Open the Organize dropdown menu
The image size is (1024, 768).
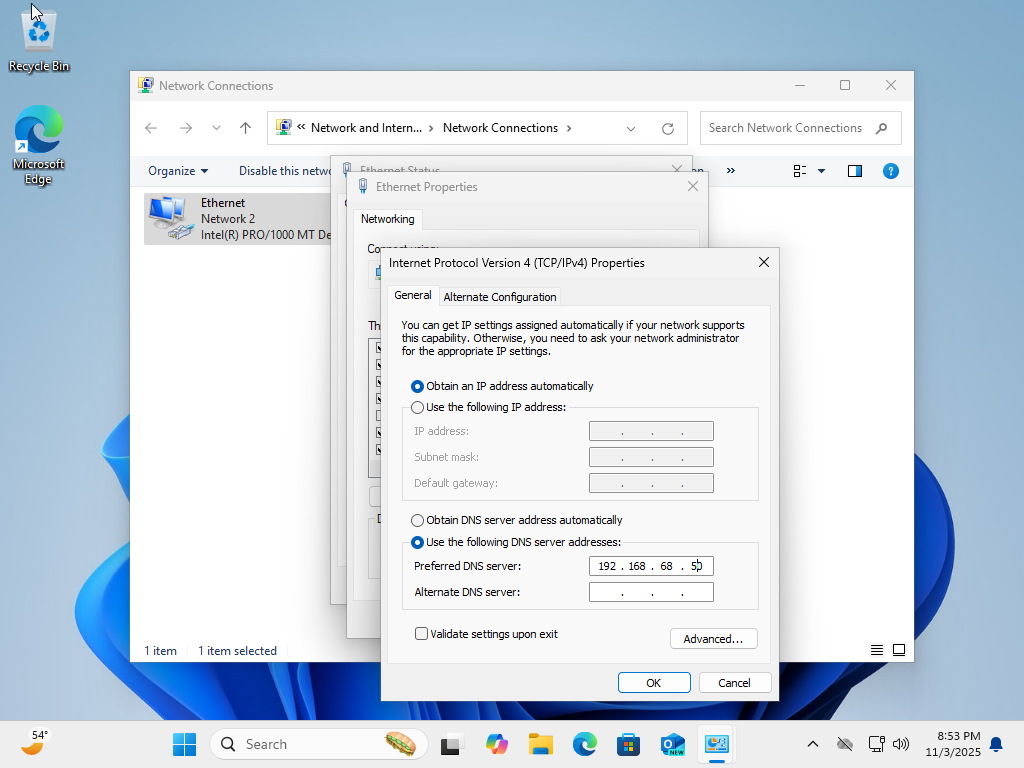pyautogui.click(x=177, y=170)
